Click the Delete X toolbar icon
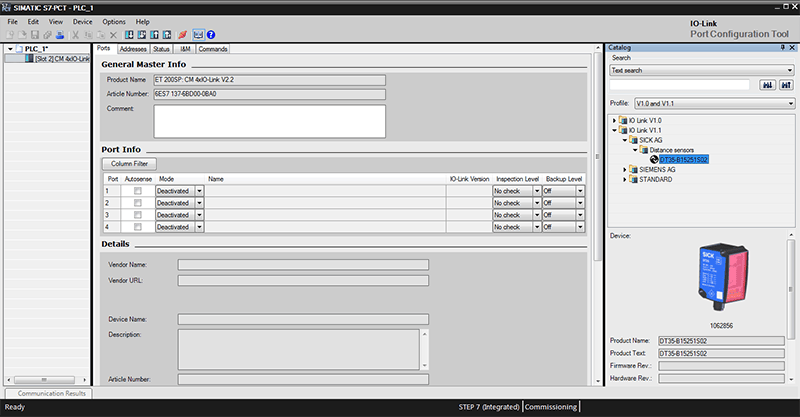800x417 pixels. click(x=113, y=35)
